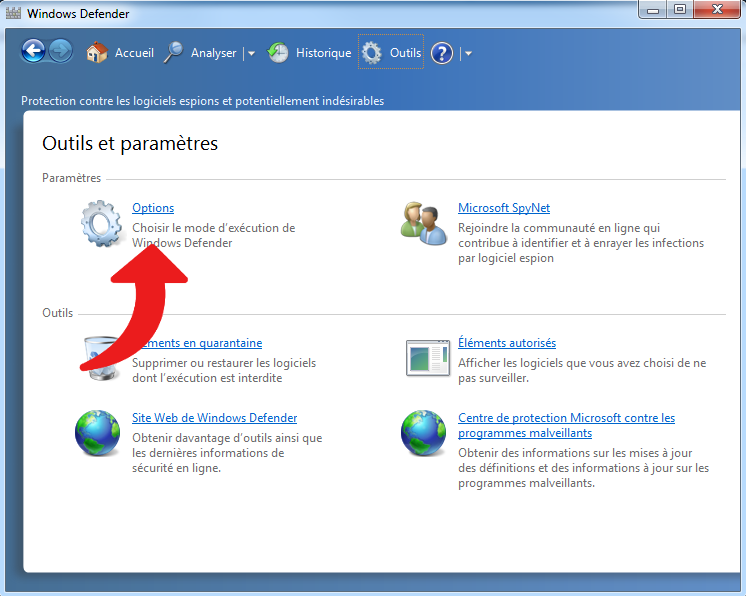Click the globe icon for Centre de protection
746x596 pixels.
tap(423, 433)
